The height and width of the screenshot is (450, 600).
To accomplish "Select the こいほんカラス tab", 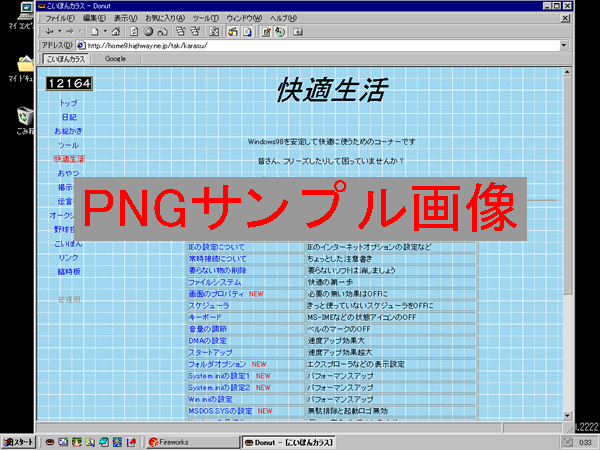I will (67, 59).
